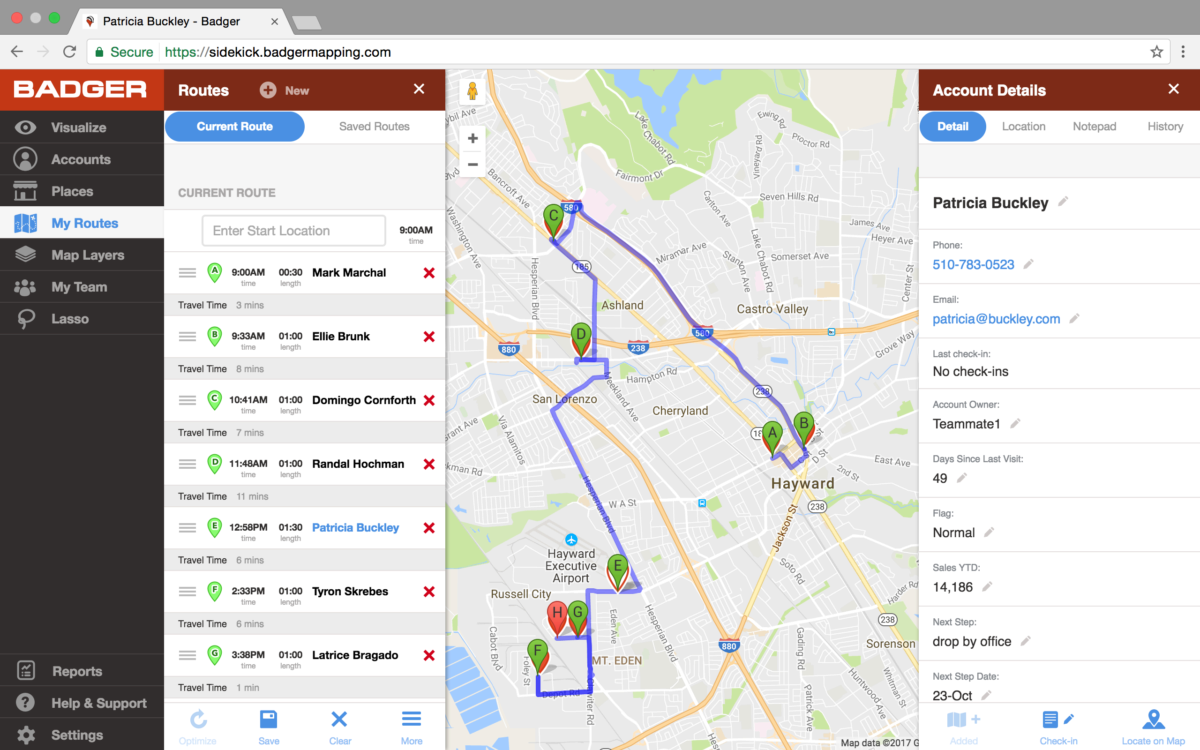Click the Enter Start Location field
This screenshot has width=1200, height=750.
tap(293, 230)
